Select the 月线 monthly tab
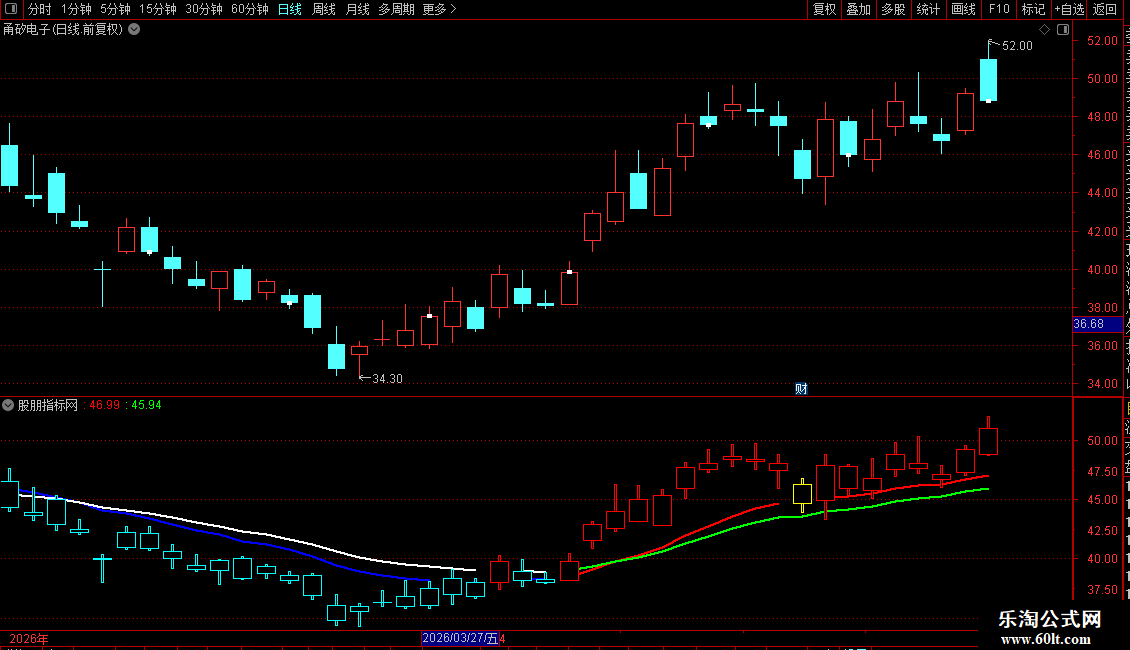Image resolution: width=1130 pixels, height=650 pixels. coord(357,9)
